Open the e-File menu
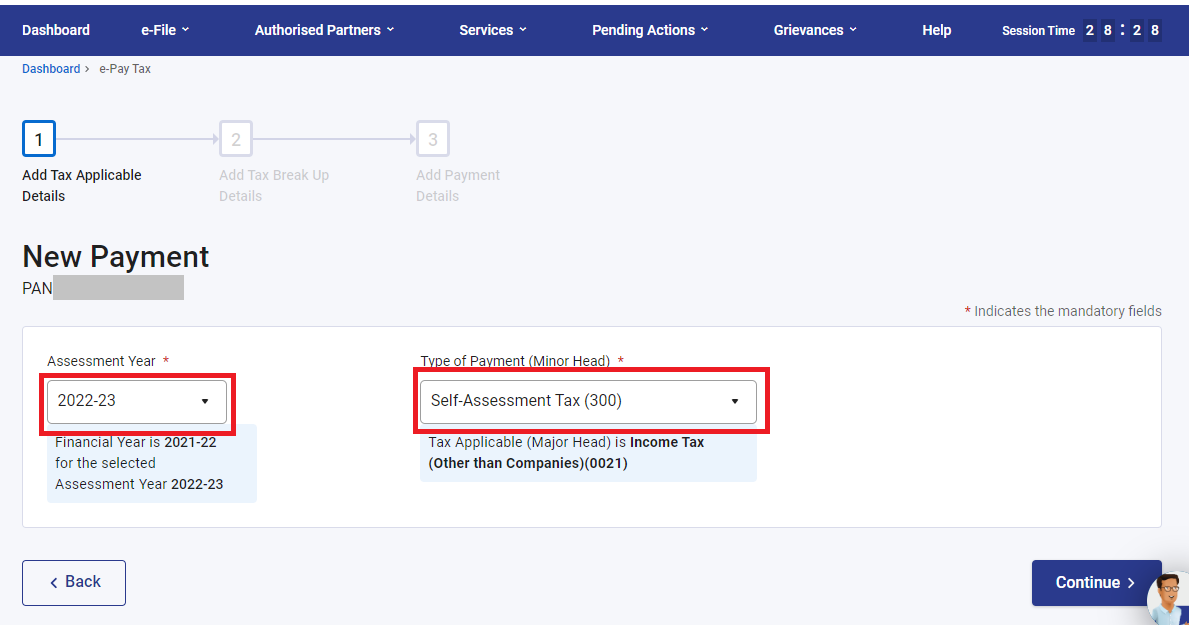1189x625 pixels. click(163, 30)
